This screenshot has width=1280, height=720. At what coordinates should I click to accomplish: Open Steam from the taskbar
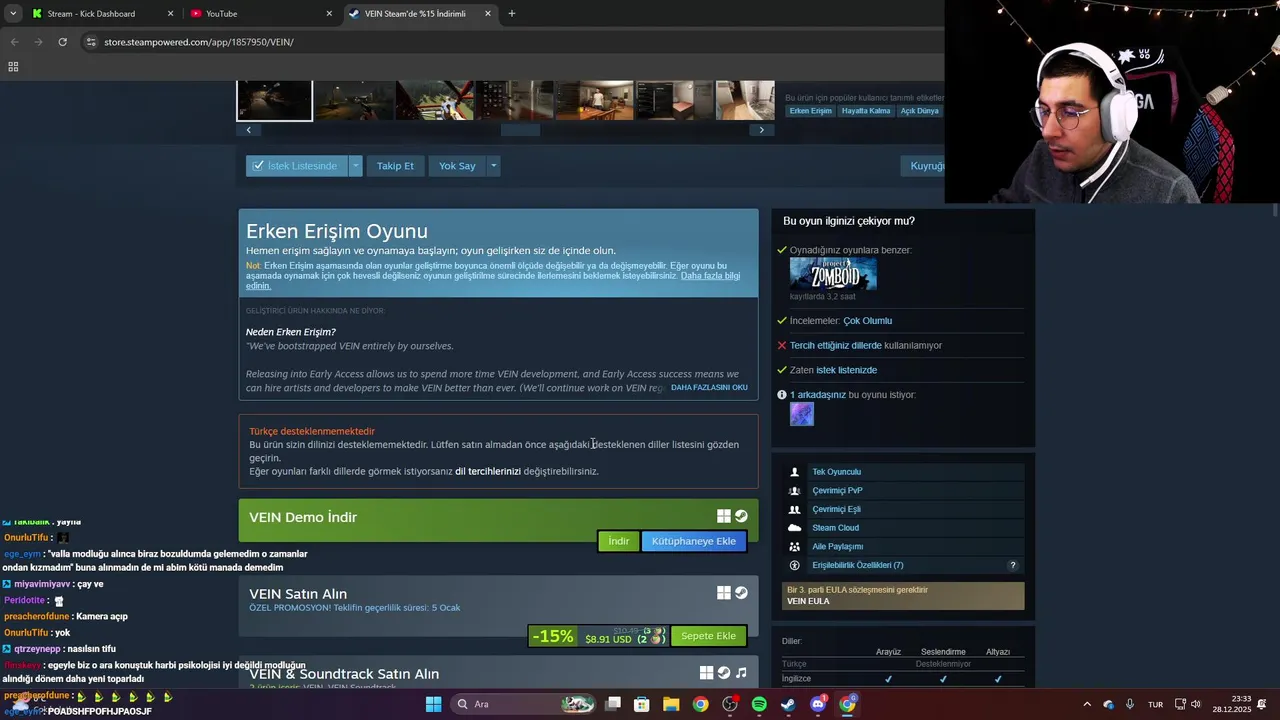[788, 704]
